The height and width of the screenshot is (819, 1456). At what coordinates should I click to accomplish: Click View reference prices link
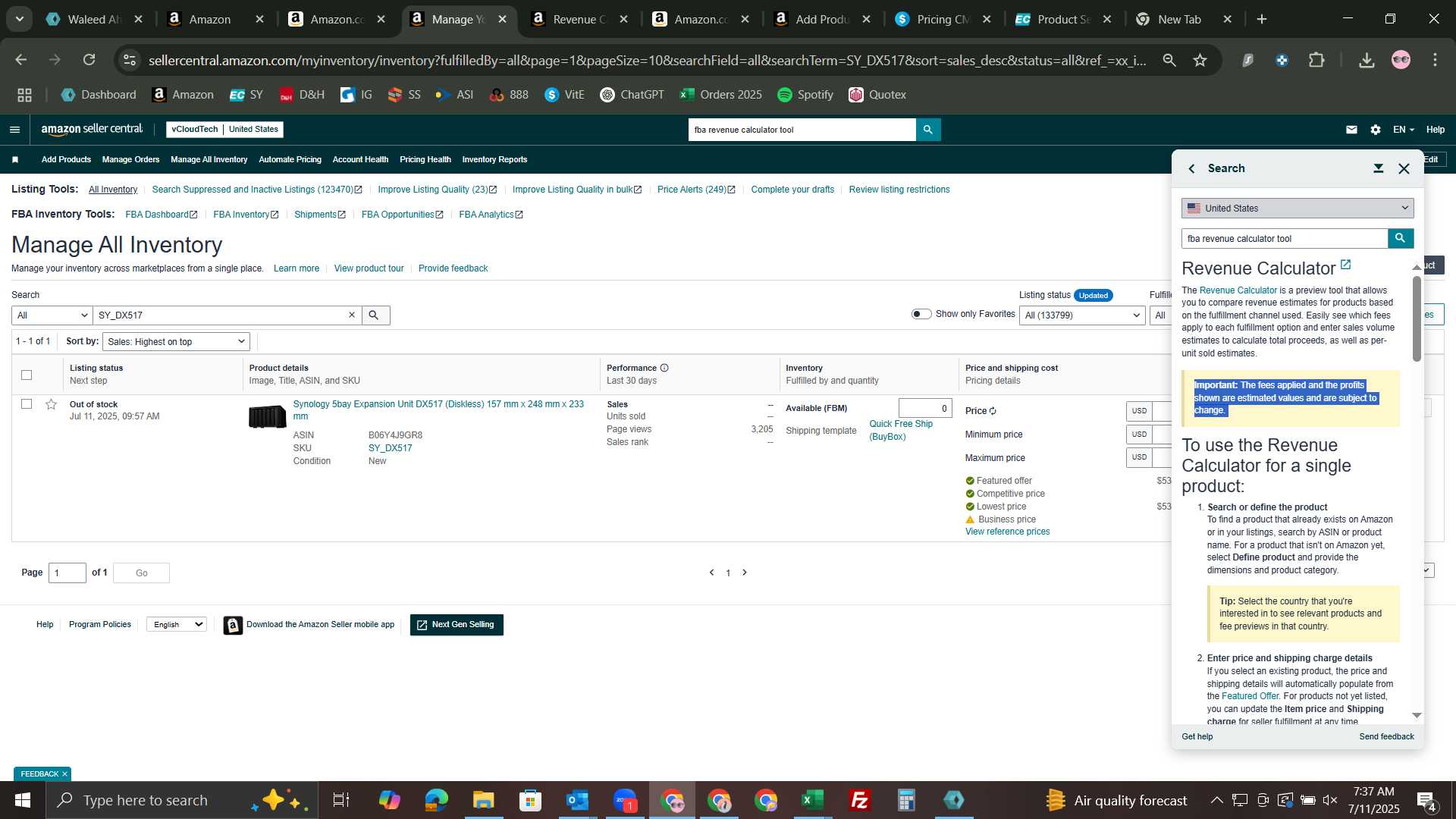tap(1007, 532)
